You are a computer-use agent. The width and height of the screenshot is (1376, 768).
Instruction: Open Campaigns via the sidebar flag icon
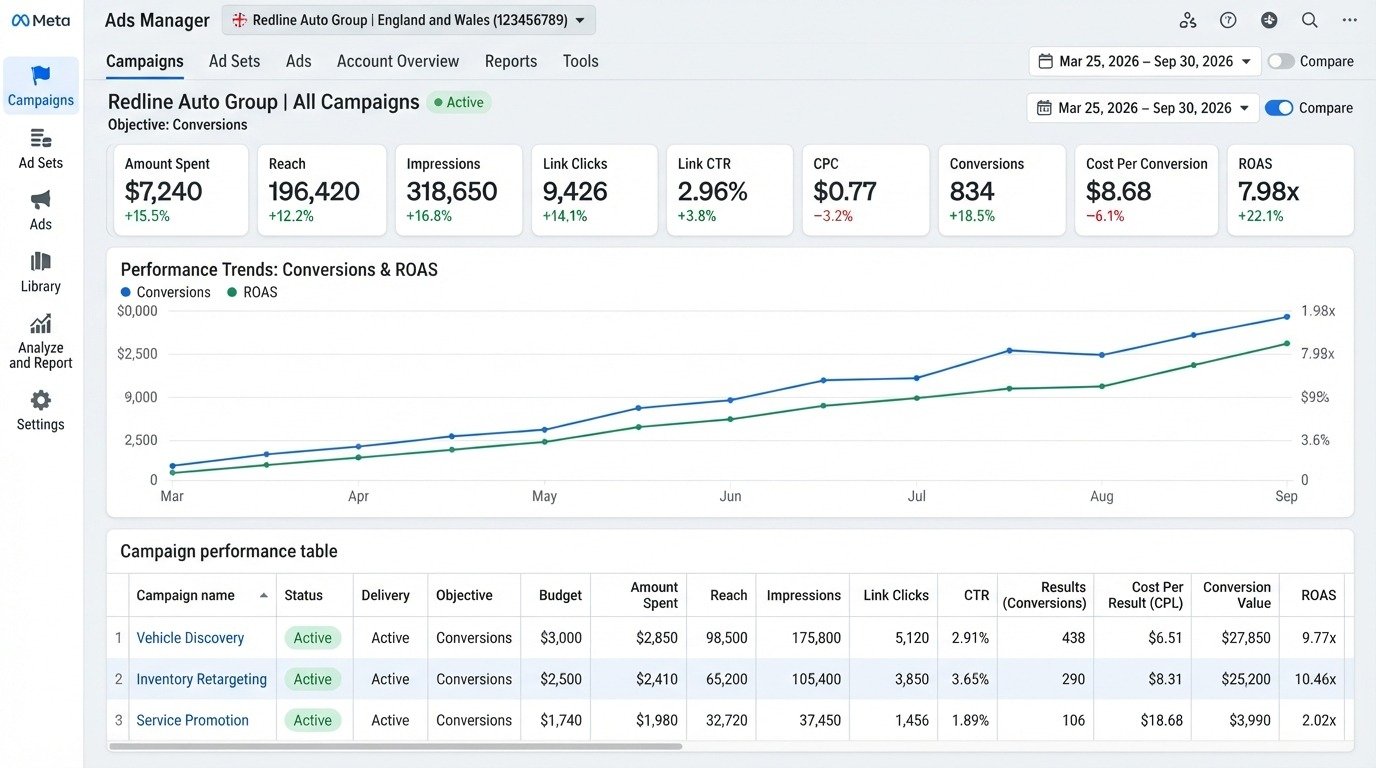[x=41, y=75]
